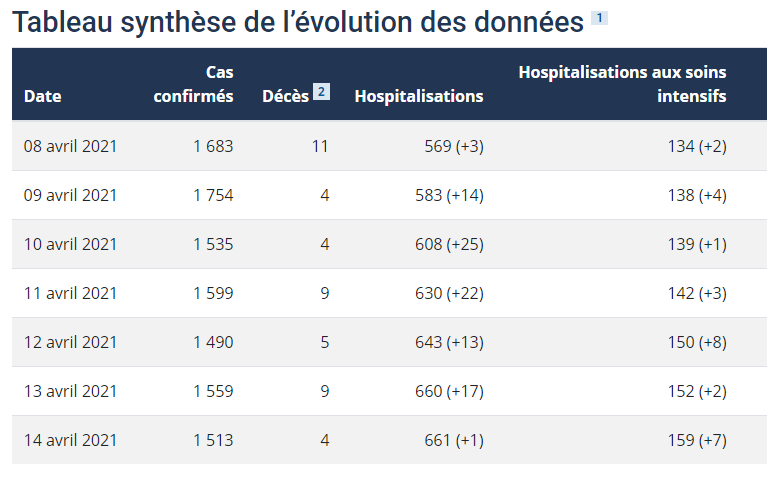Select the 08 avril 2021 date cell
This screenshot has width=767, height=482.
point(70,146)
